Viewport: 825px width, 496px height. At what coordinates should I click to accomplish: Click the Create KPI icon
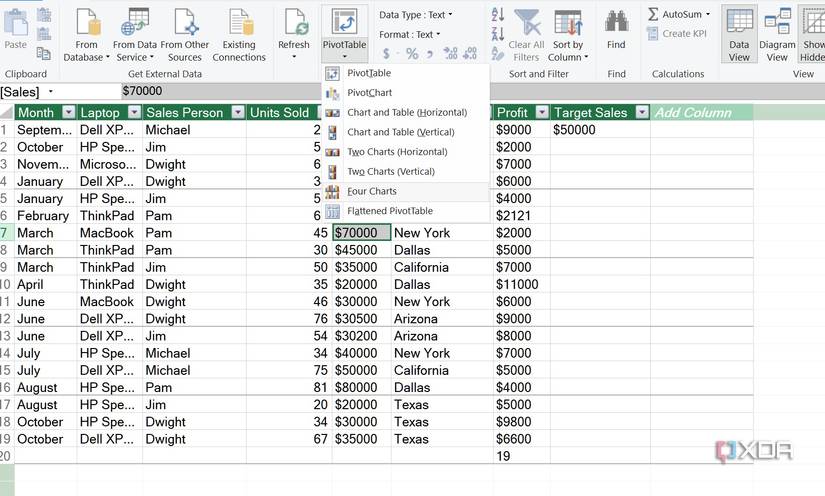tap(652, 34)
